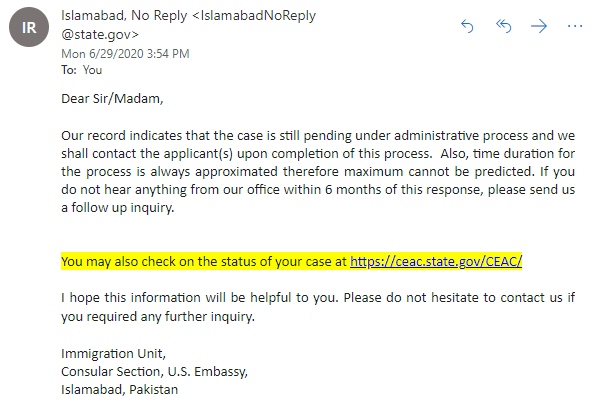Click the sentence starting 'Our record indicates'
Image resolution: width=597 pixels, height=404 pixels.
click(318, 145)
